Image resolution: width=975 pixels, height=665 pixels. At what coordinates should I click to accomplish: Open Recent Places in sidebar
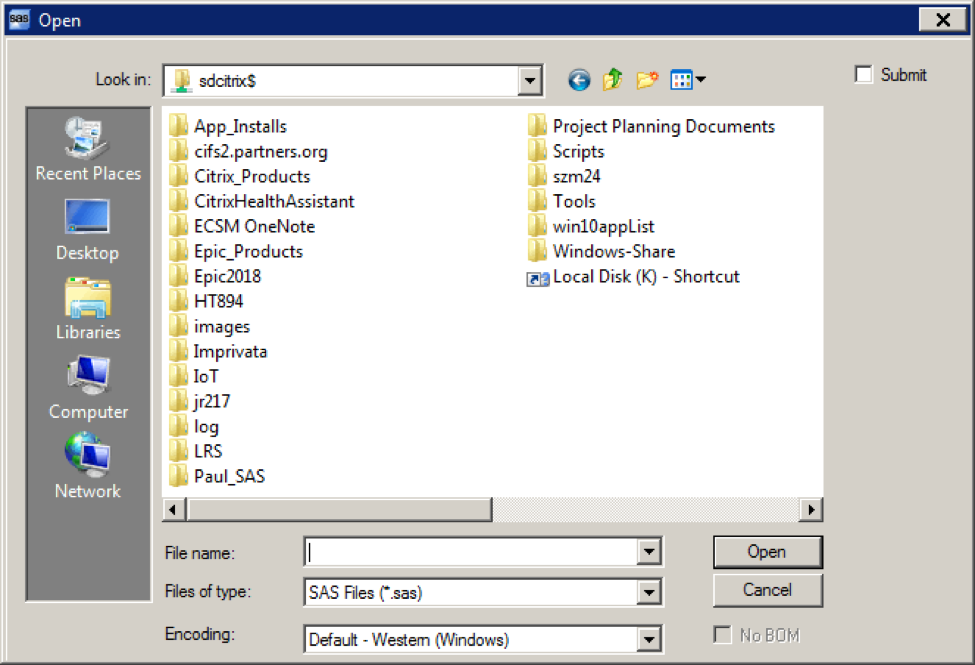point(88,149)
